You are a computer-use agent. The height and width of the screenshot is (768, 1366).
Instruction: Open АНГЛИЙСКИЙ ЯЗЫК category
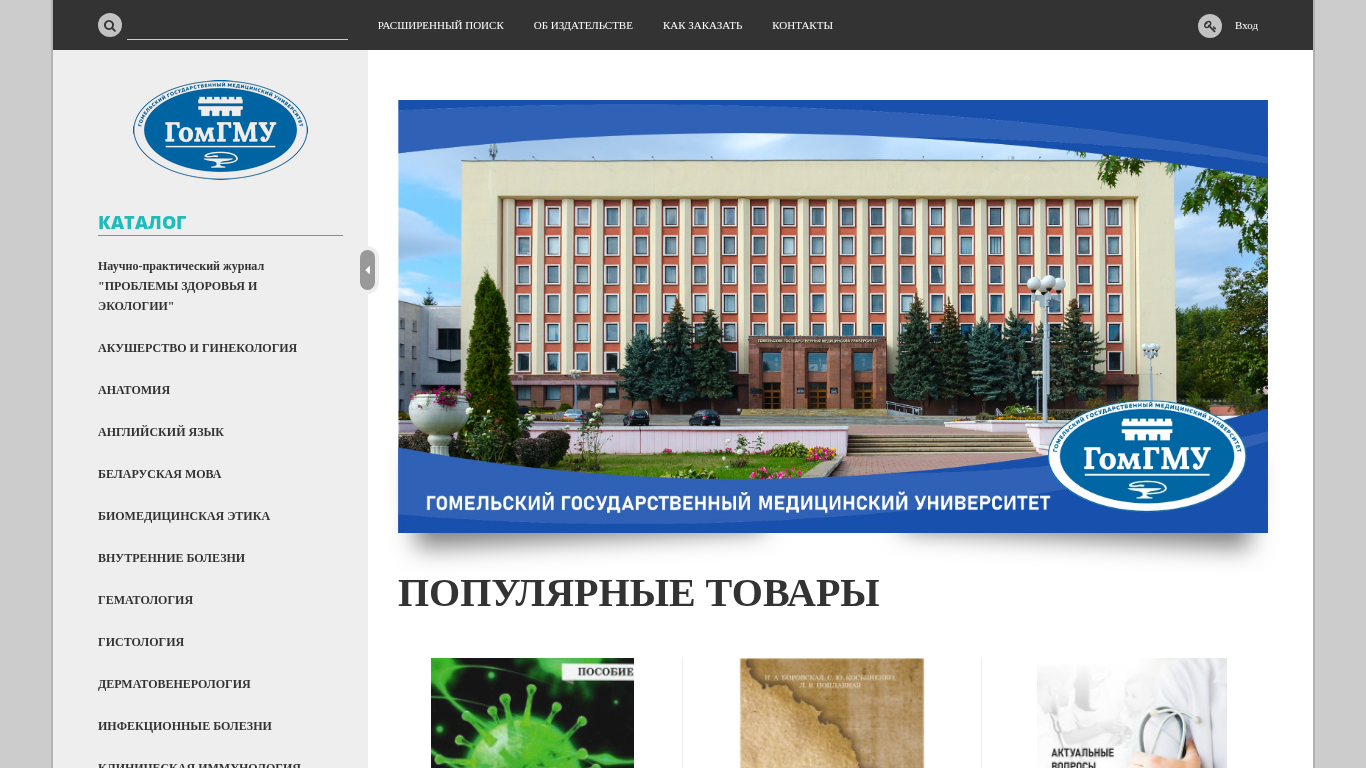point(161,432)
